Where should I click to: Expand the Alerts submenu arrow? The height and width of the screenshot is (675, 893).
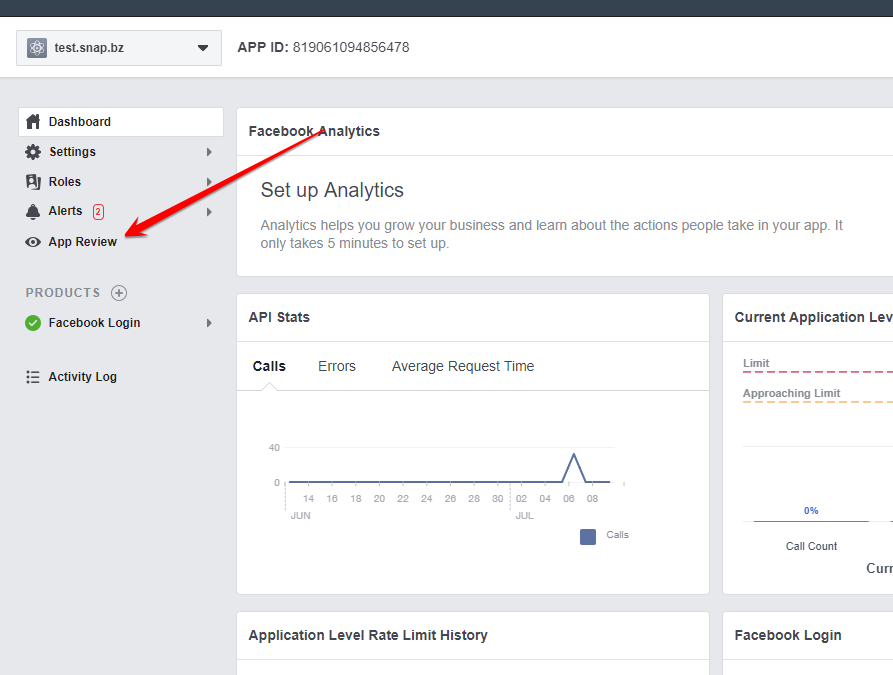[209, 212]
